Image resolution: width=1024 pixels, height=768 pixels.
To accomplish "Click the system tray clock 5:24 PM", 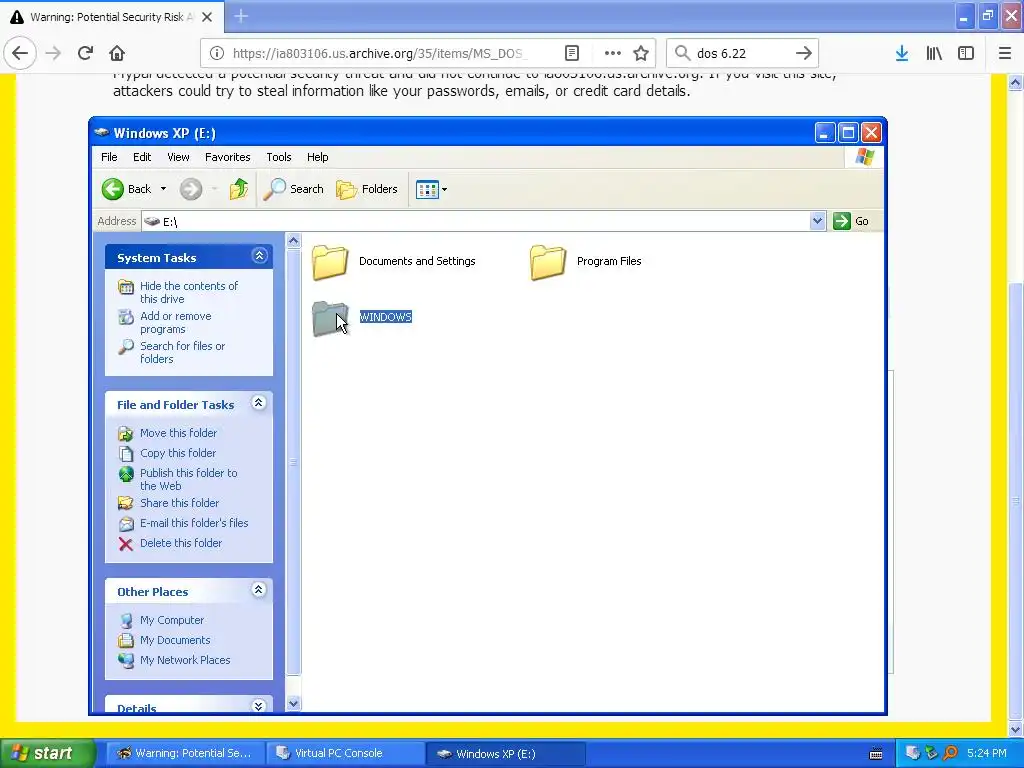I will (987, 754).
